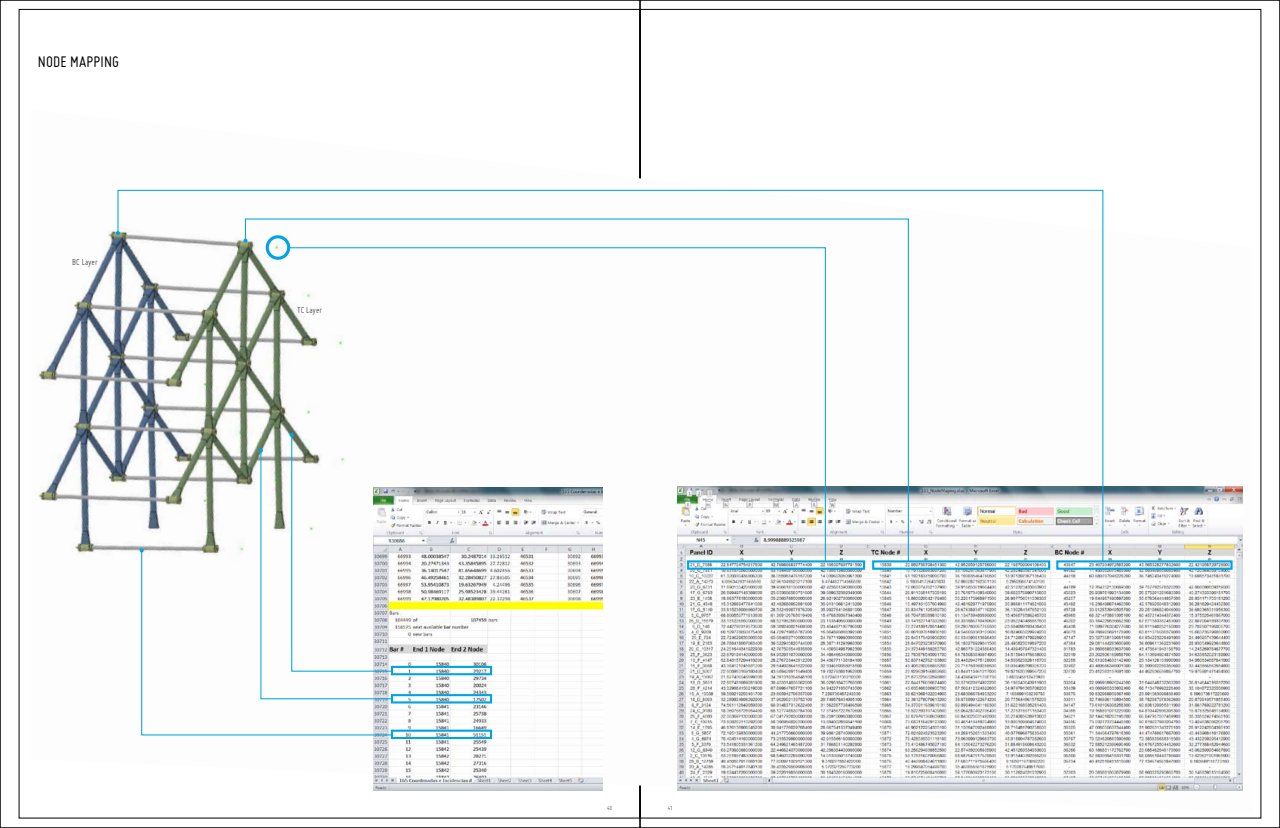Apply the Check Cell style in right Excel
1280x828 pixels.
coord(1074,520)
